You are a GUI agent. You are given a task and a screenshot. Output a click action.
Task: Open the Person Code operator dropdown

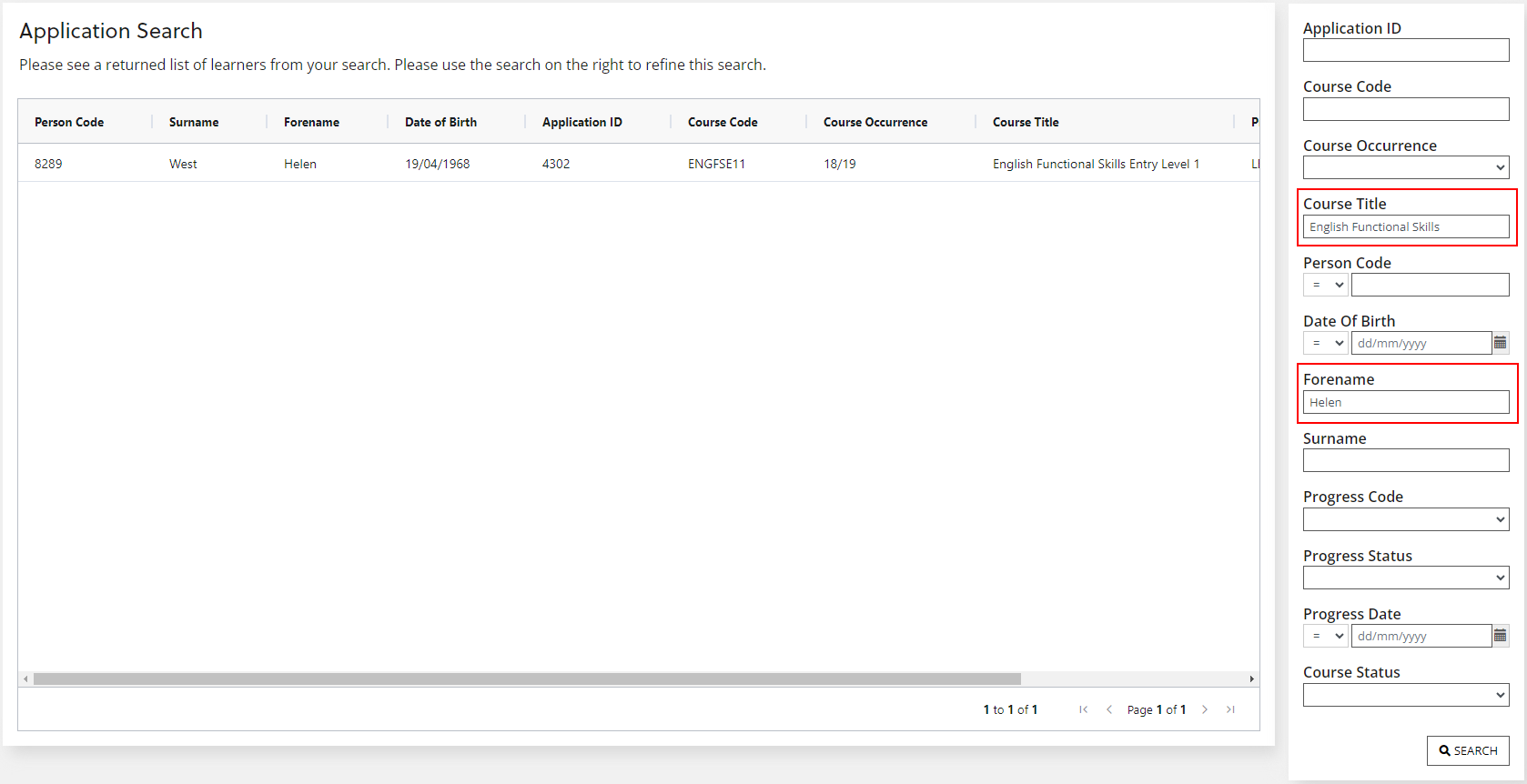coord(1326,285)
